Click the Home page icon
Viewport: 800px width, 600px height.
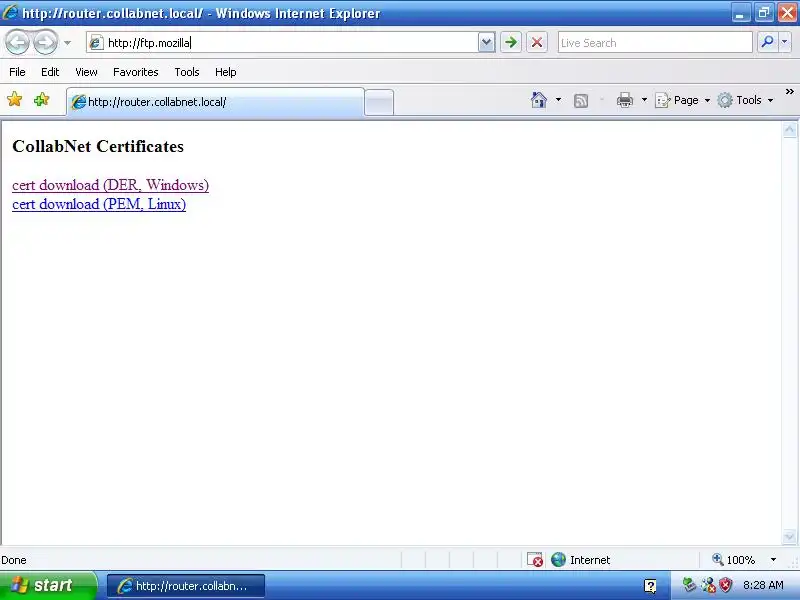coord(539,100)
